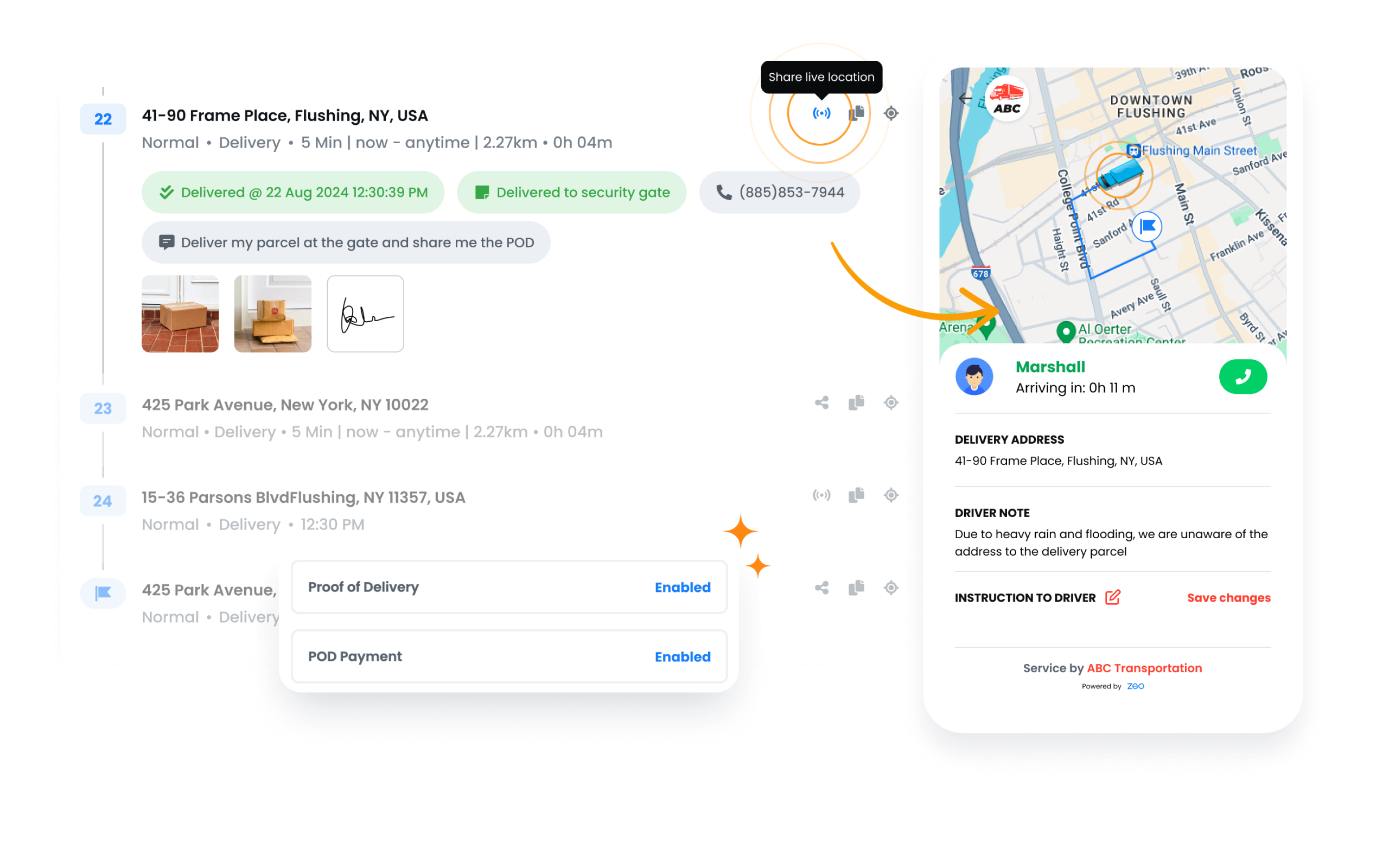Click the copy/duplicate icon for stop 22

click(858, 112)
